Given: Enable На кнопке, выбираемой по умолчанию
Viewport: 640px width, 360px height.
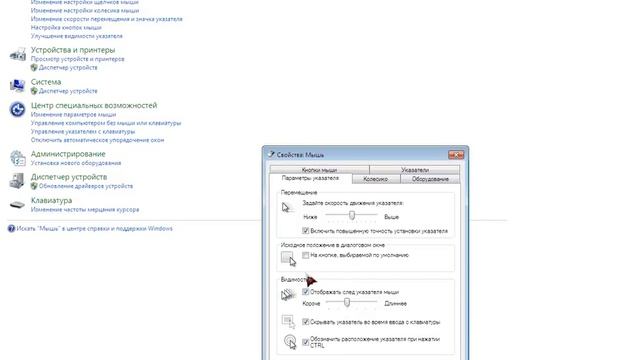Looking at the screenshot, I should (305, 256).
